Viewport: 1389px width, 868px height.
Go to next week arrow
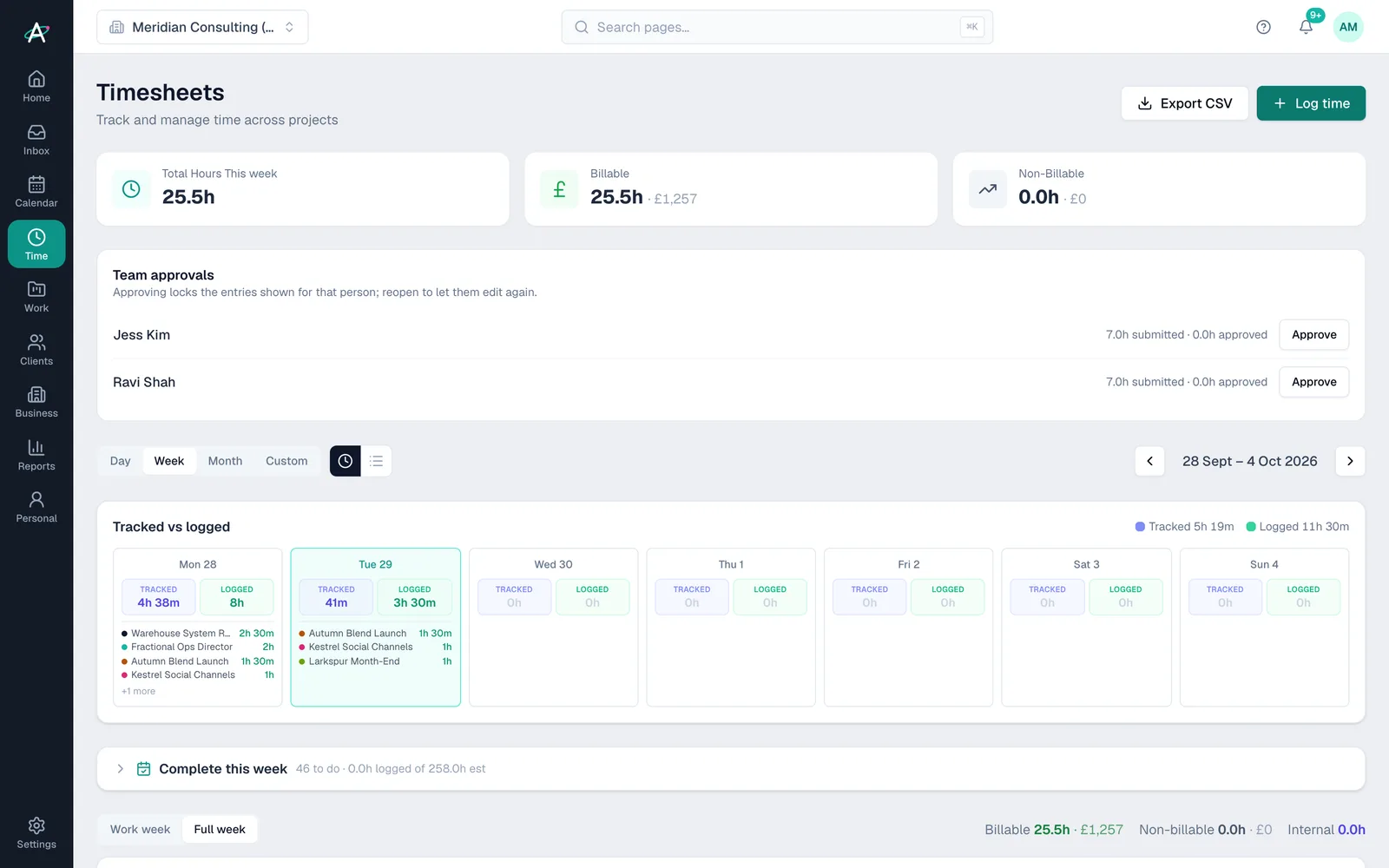tap(1350, 461)
